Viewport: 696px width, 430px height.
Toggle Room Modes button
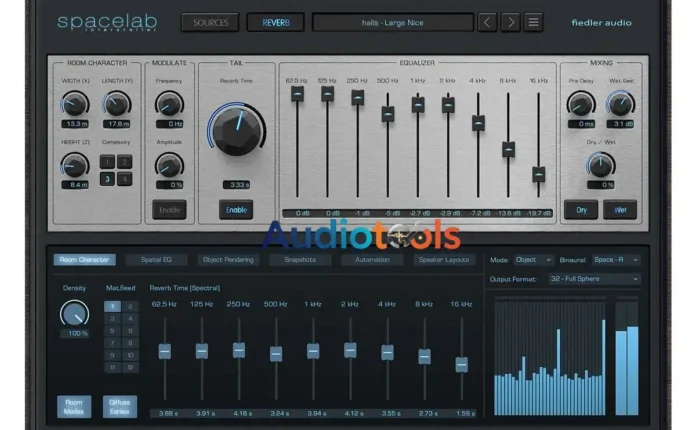click(x=74, y=407)
